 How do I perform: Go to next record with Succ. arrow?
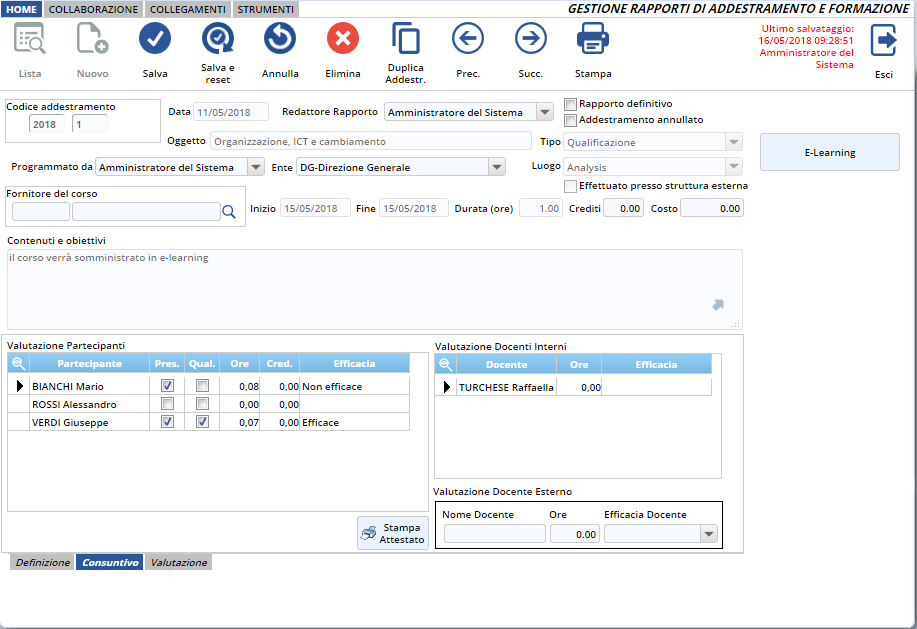[531, 40]
